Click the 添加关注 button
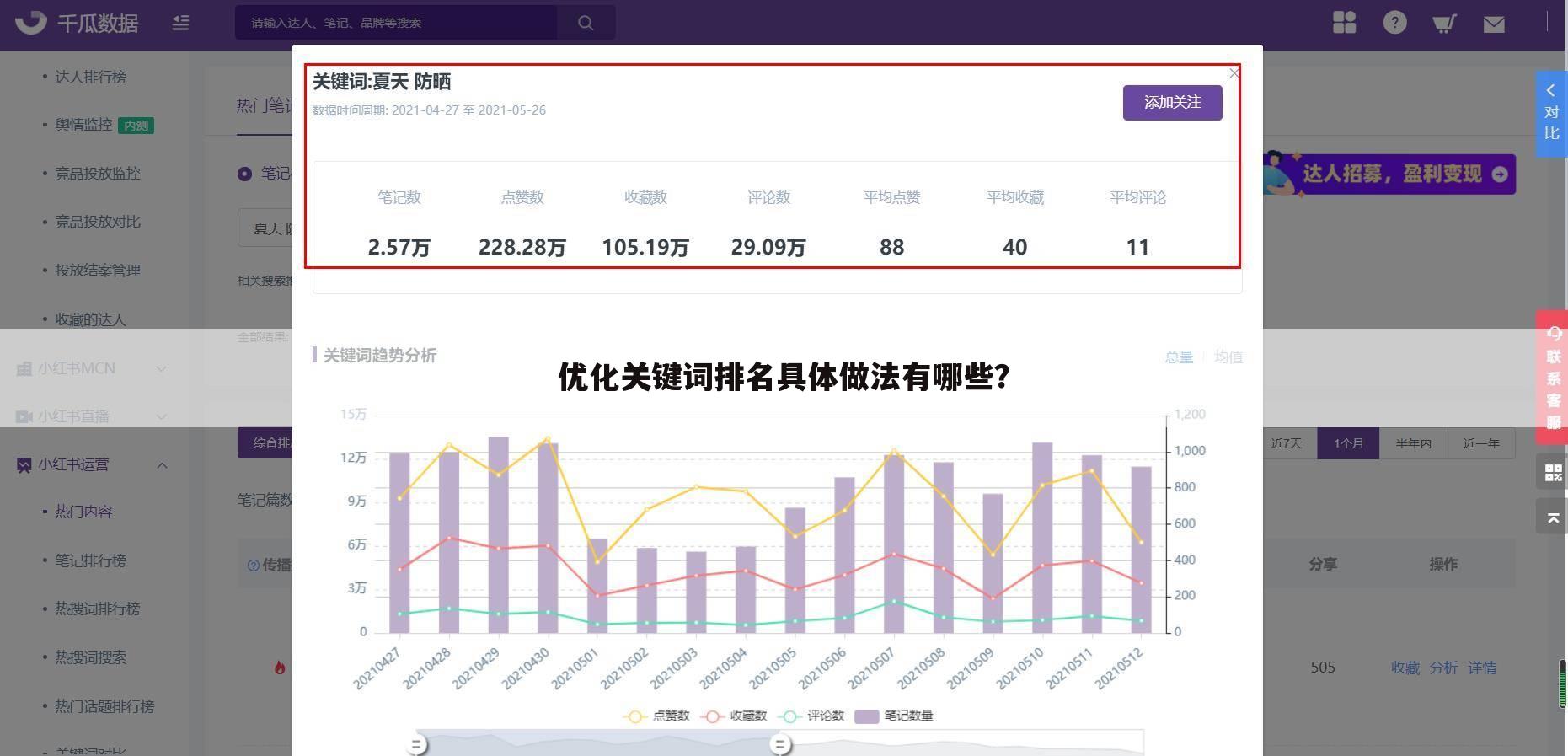1568x756 pixels. [x=1172, y=102]
